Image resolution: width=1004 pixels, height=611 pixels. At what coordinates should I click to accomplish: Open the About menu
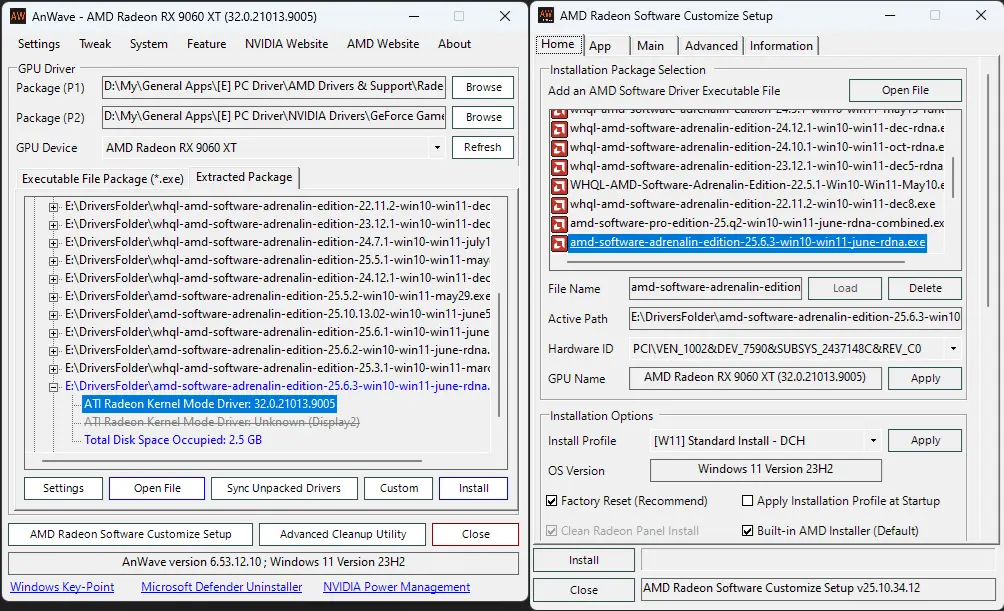[454, 44]
